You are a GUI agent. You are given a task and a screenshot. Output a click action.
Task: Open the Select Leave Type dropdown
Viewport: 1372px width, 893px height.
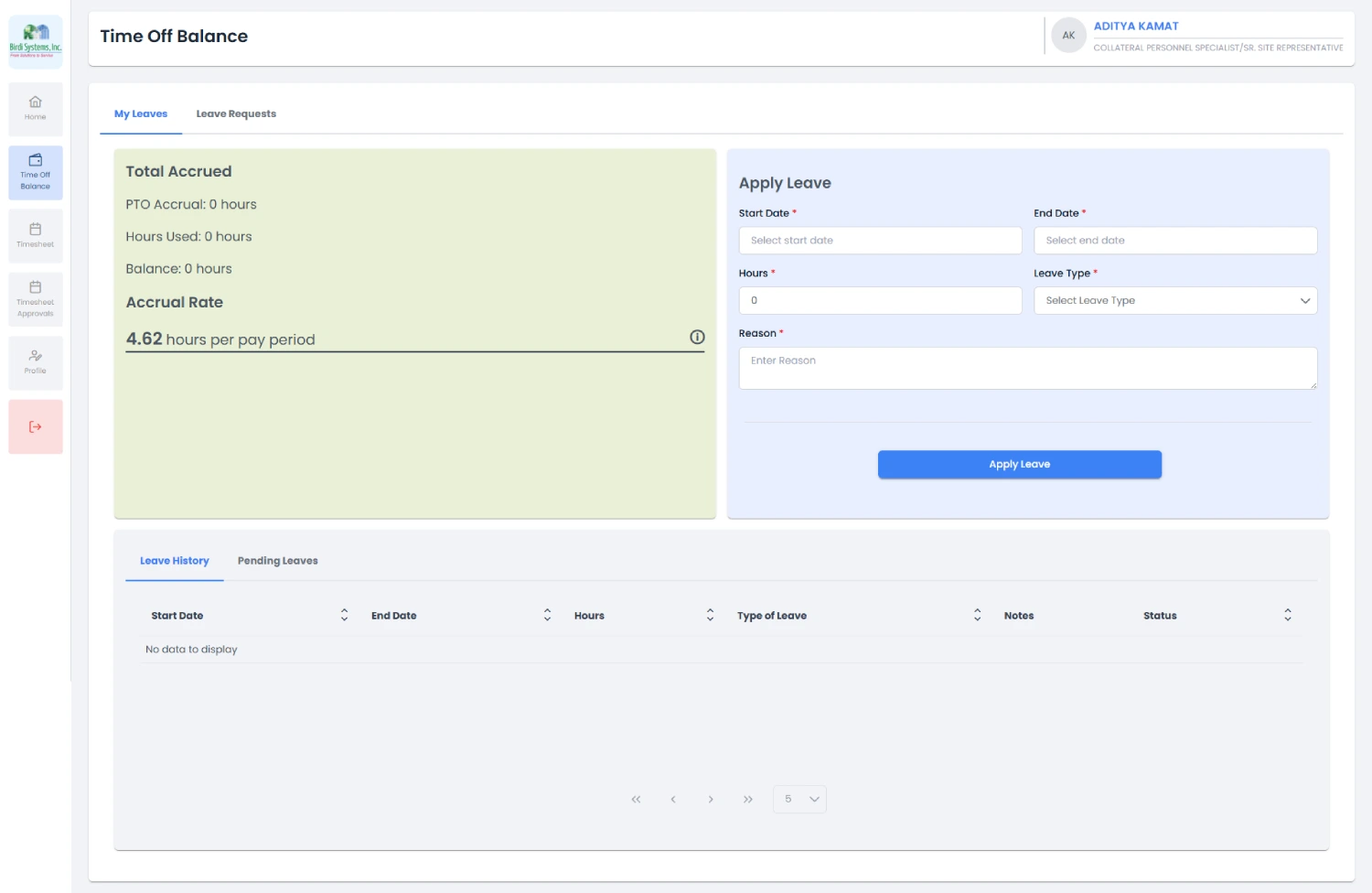[1175, 301]
